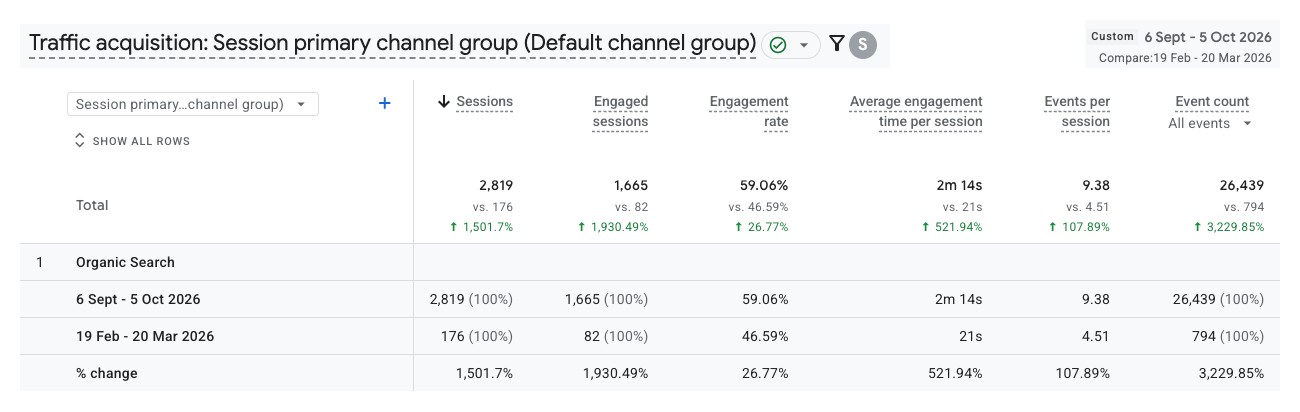Click the 521.94% cell in % change row
The height and width of the screenshot is (412, 1300).
point(955,373)
